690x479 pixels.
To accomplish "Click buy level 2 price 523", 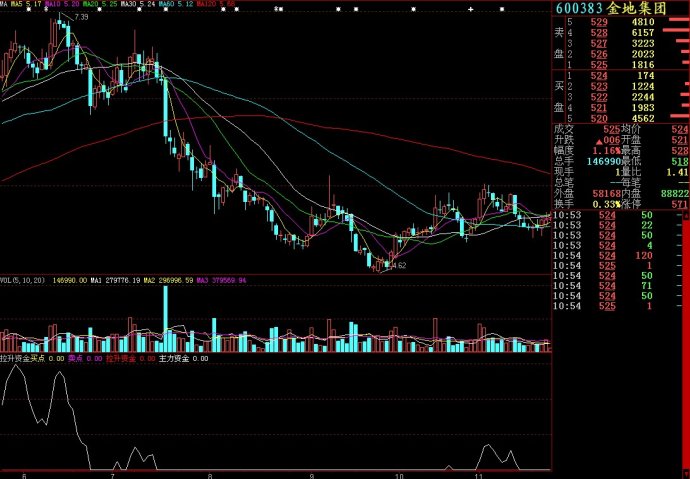I will point(599,86).
